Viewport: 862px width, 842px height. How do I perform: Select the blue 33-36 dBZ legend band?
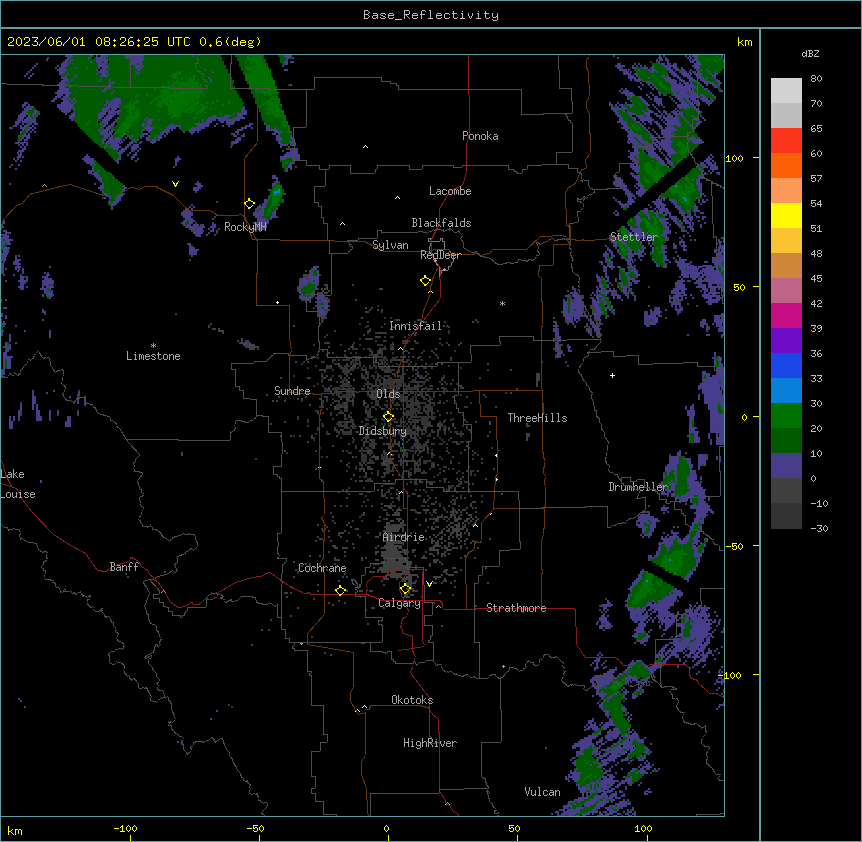786,365
